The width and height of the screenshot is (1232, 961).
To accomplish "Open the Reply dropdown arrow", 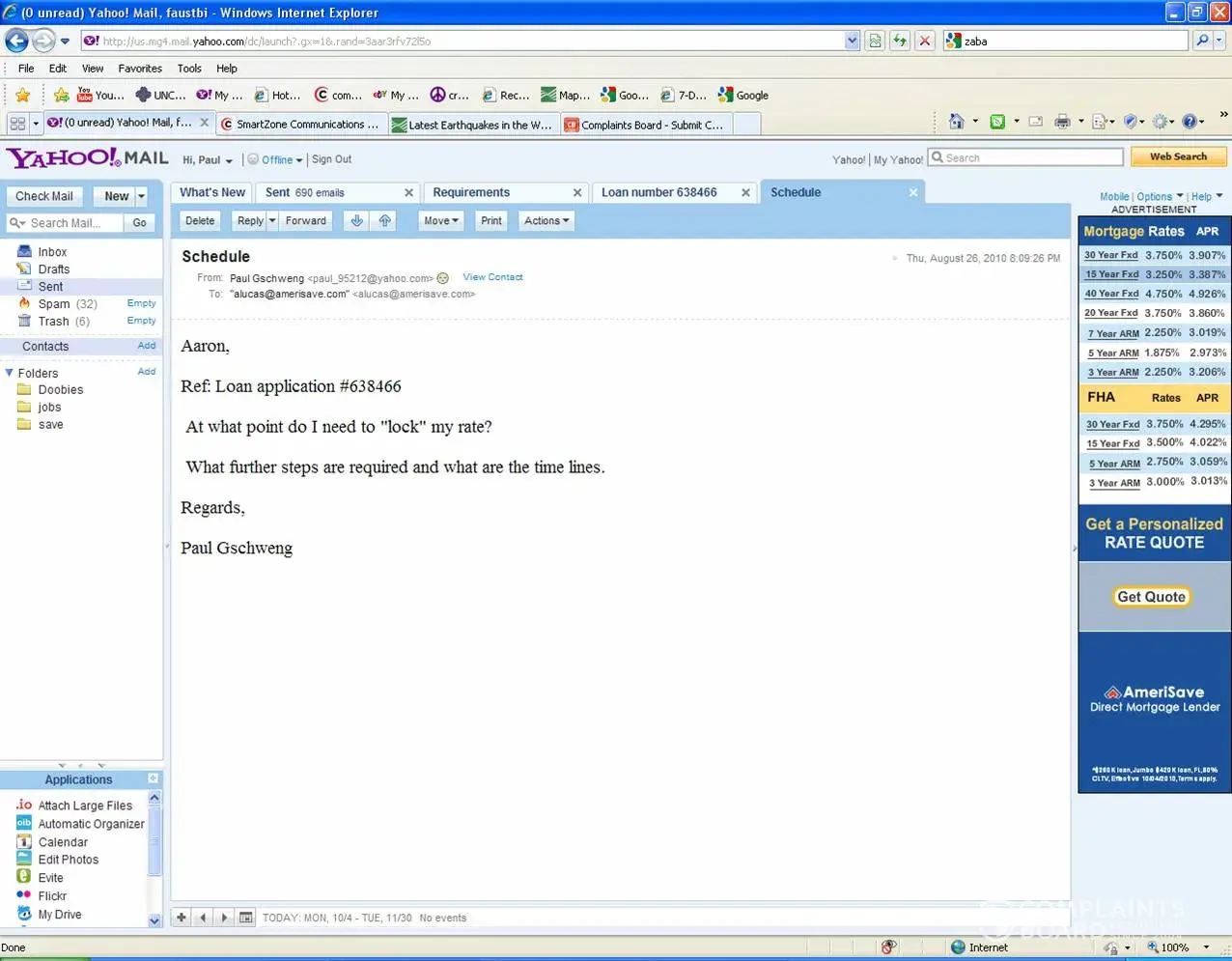I will [x=272, y=221].
